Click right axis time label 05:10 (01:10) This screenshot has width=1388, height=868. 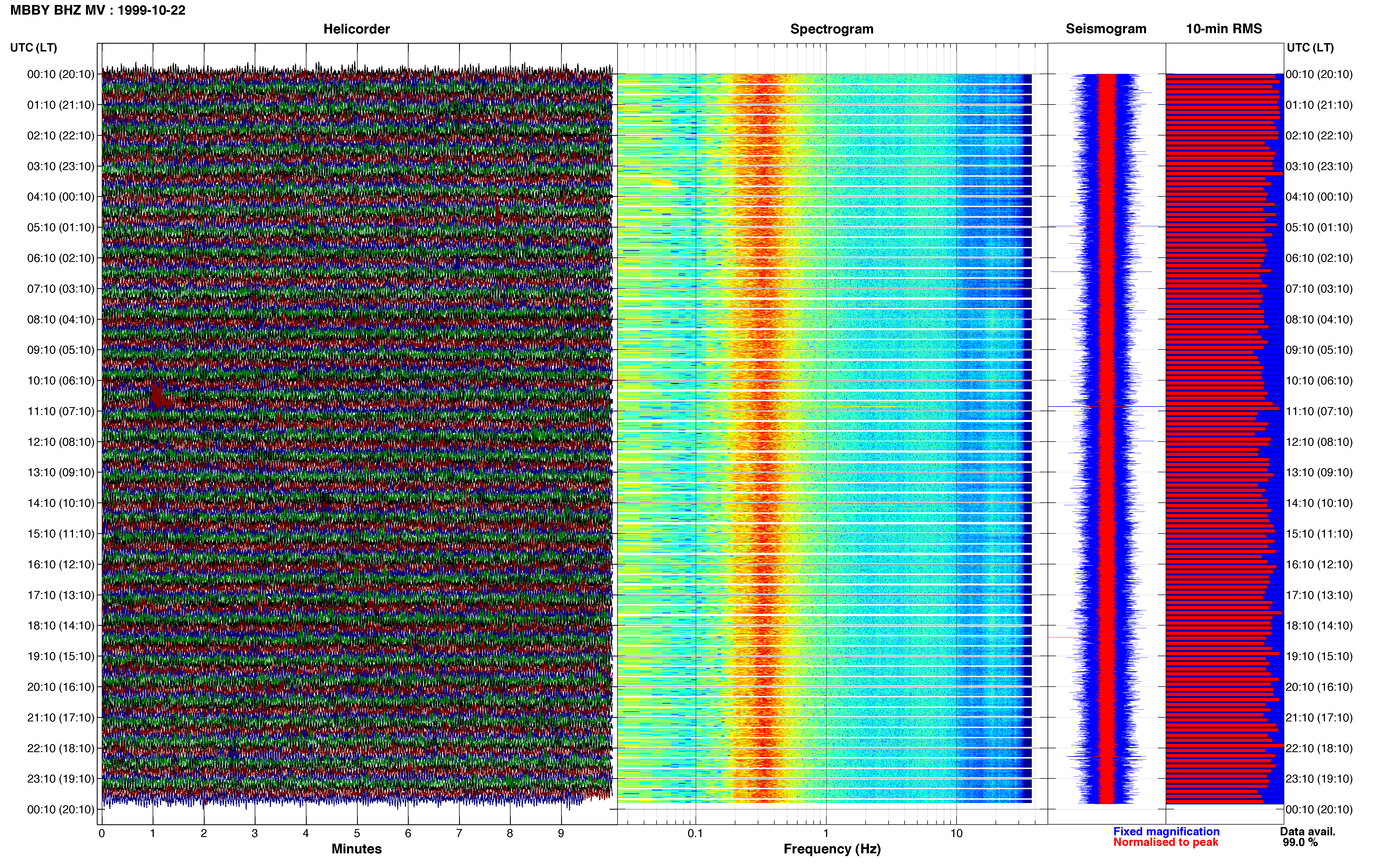1319,227
